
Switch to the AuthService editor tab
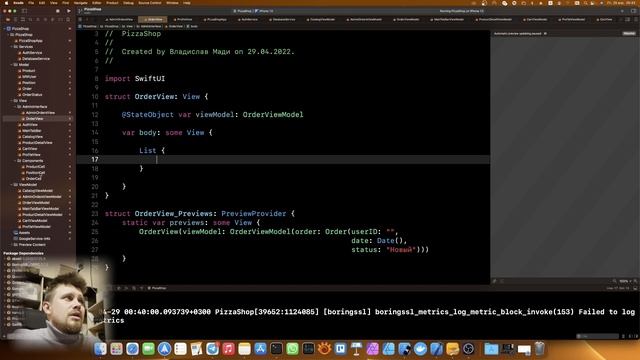pos(249,19)
